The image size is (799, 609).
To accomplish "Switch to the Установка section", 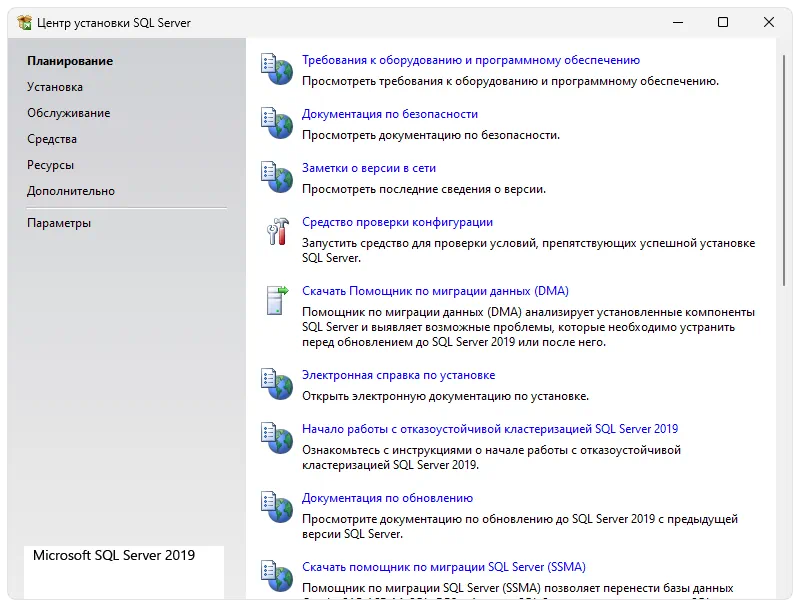I will [55, 87].
